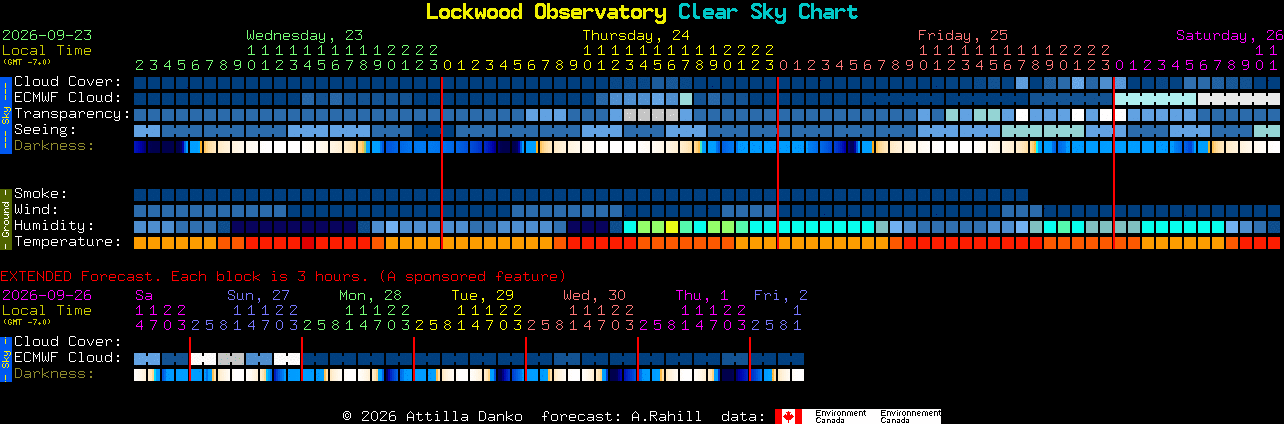Open the Transparency row label
The image size is (1284, 424).
point(72,114)
